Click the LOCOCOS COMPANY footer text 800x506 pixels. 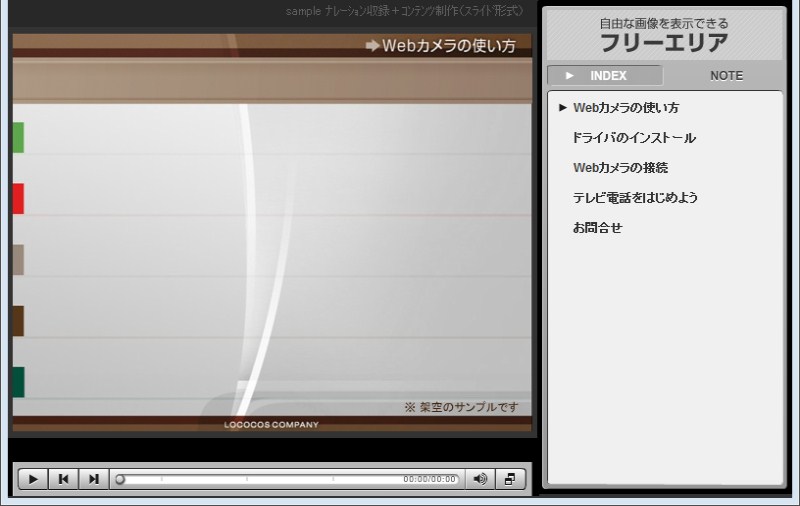tap(271, 424)
